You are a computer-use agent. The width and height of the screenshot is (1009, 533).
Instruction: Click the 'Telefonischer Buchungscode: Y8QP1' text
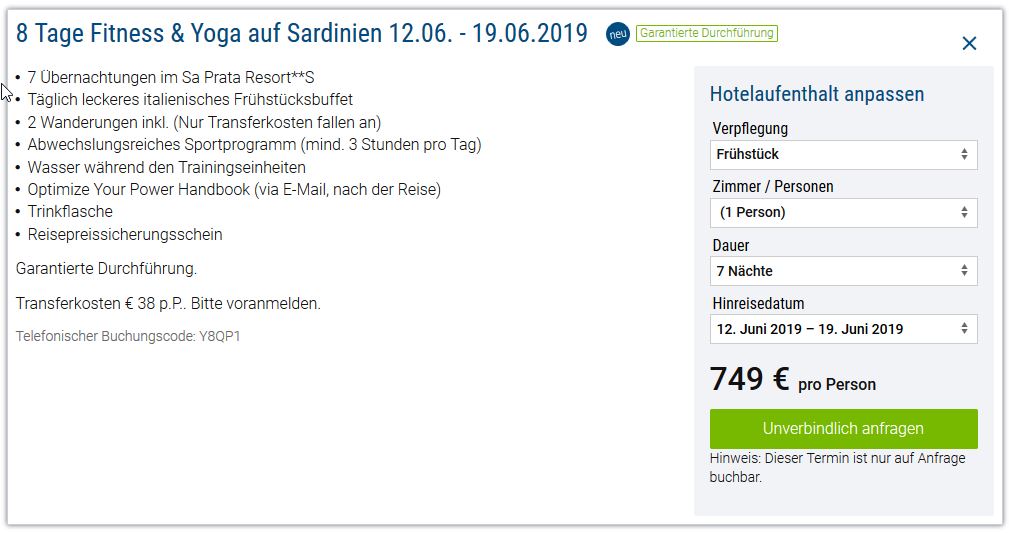(x=128, y=336)
